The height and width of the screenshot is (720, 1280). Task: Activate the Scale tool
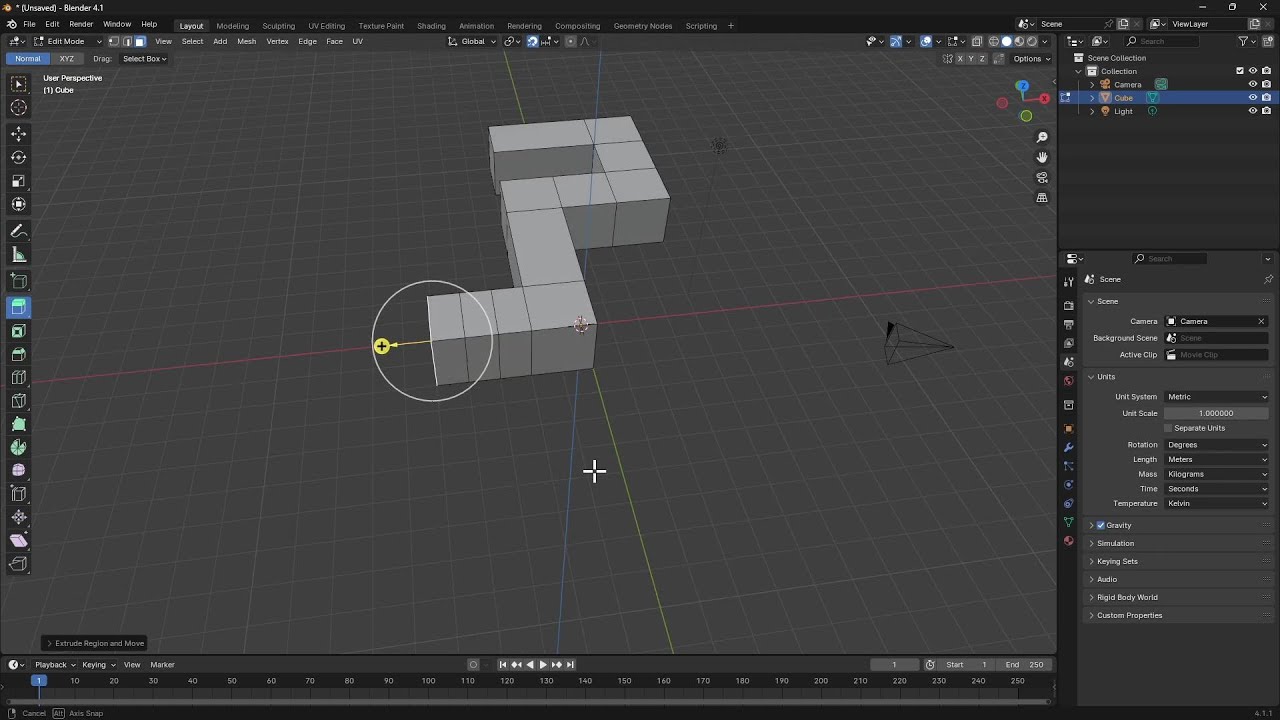pos(19,181)
